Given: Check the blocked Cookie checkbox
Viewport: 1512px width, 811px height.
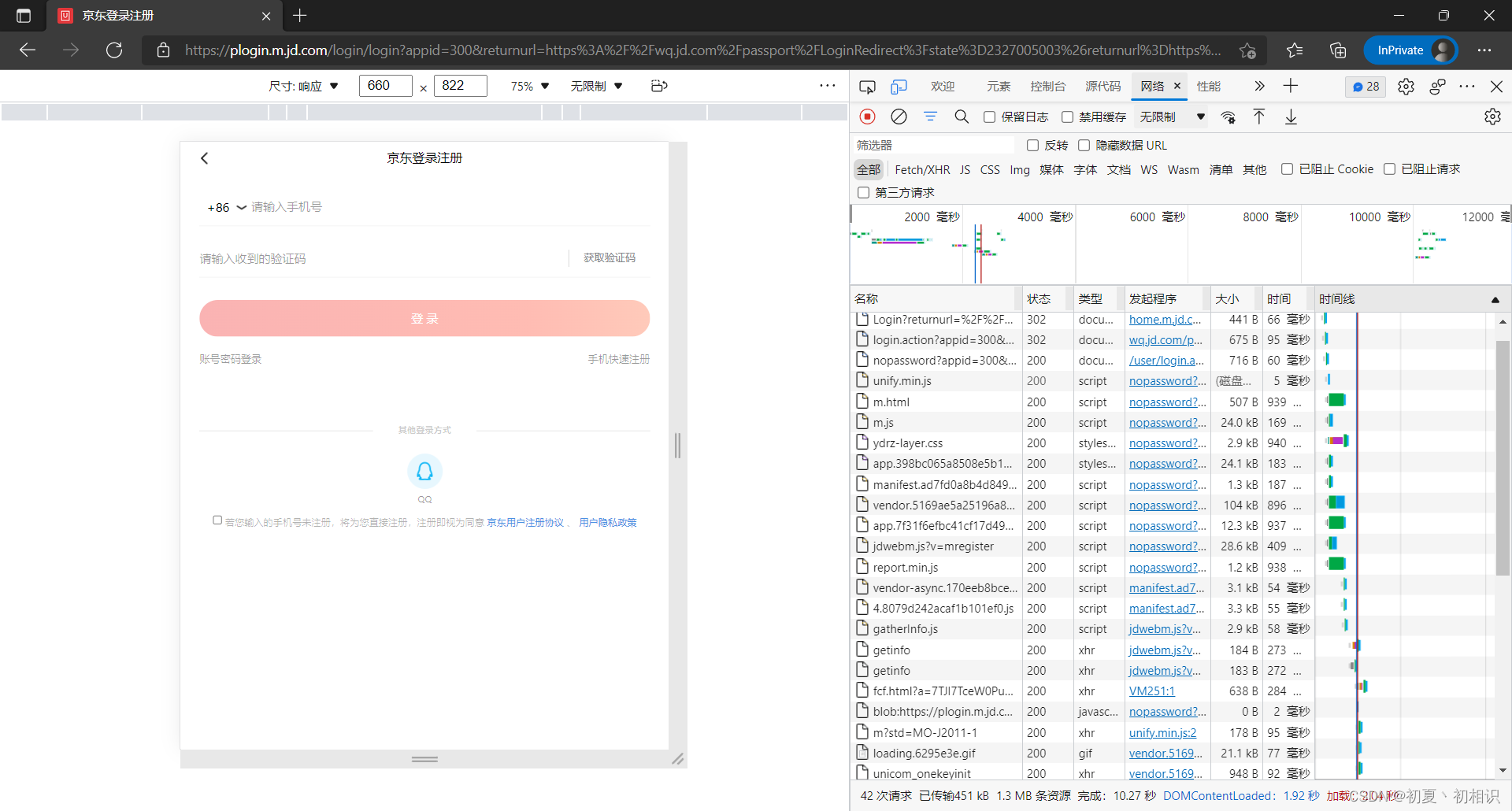Looking at the screenshot, I should pos(1287,168).
